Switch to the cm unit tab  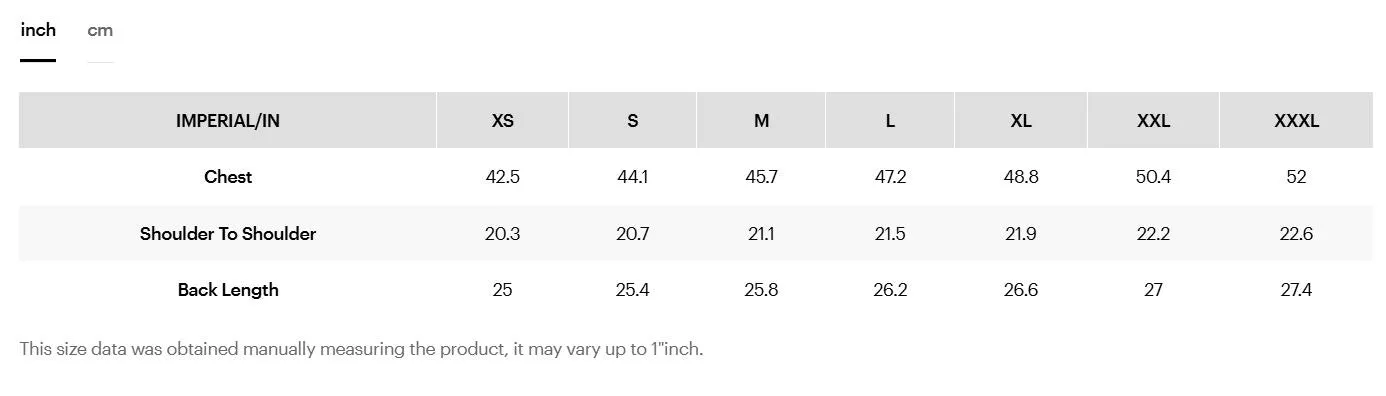100,30
